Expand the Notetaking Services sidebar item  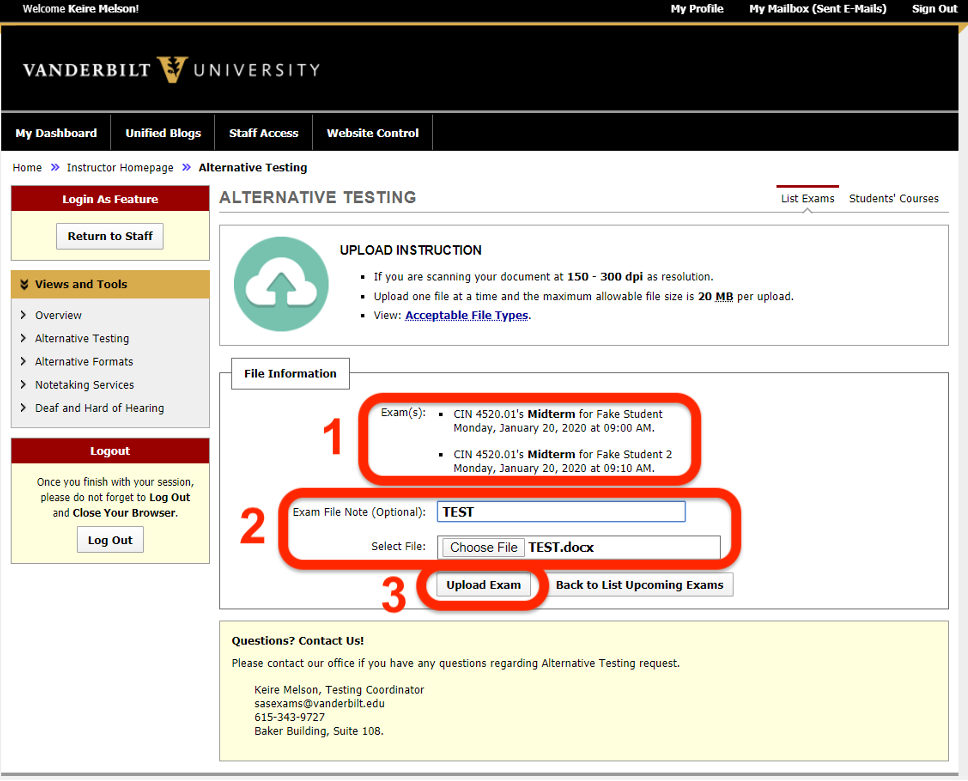[x=84, y=384]
